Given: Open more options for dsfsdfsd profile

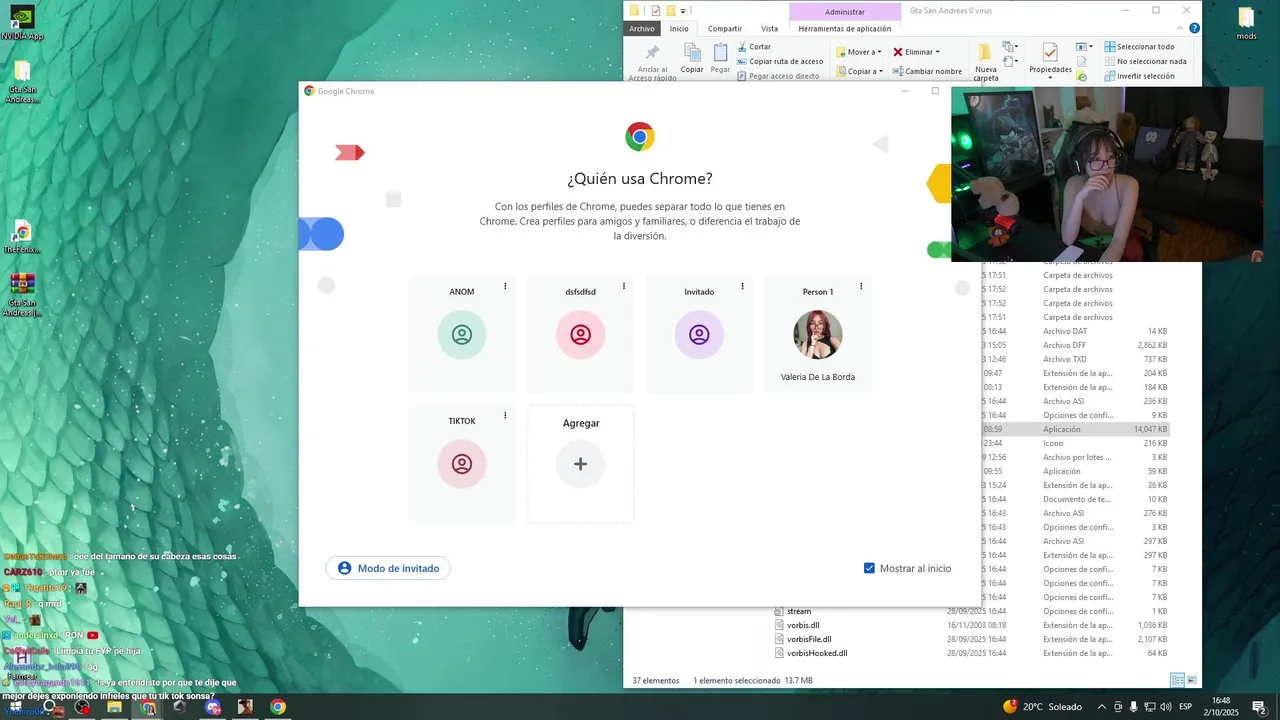Looking at the screenshot, I should click(x=624, y=287).
